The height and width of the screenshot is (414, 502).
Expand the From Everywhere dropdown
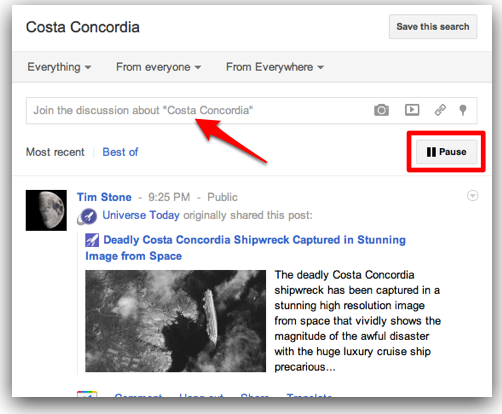coord(275,67)
